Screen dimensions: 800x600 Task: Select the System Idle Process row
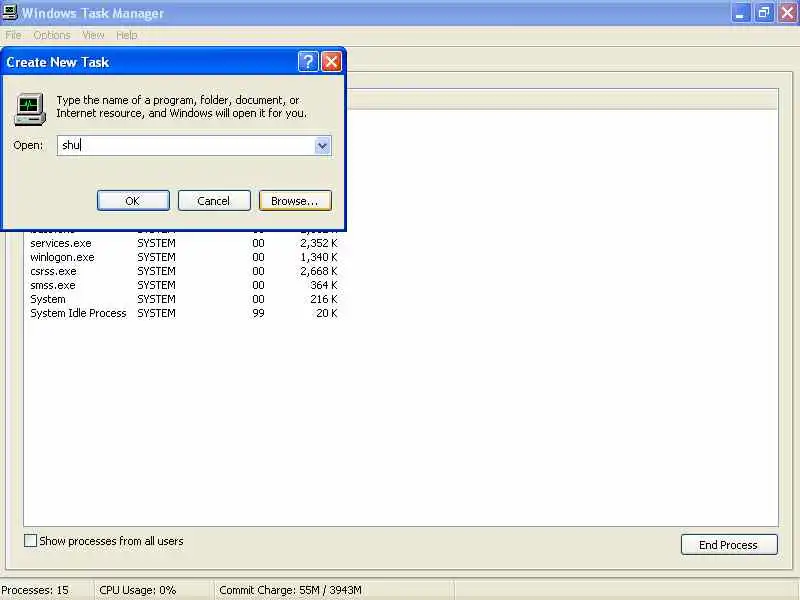[184, 313]
